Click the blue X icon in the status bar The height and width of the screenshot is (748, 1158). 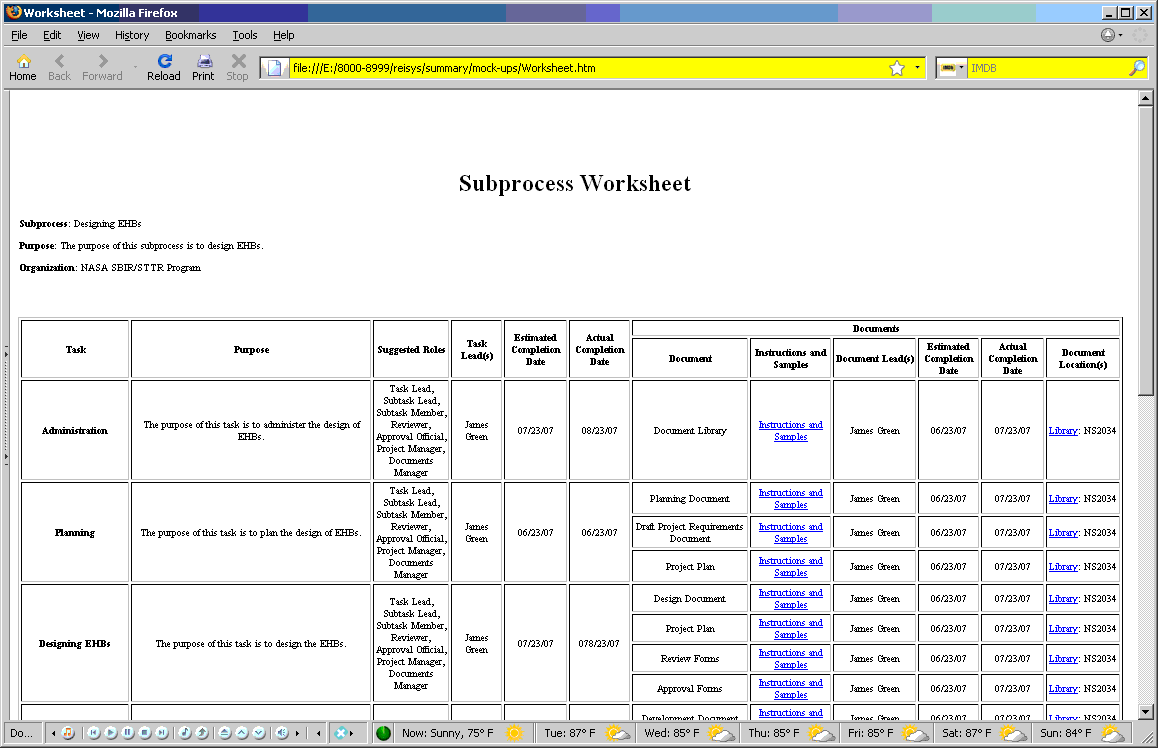pos(340,733)
